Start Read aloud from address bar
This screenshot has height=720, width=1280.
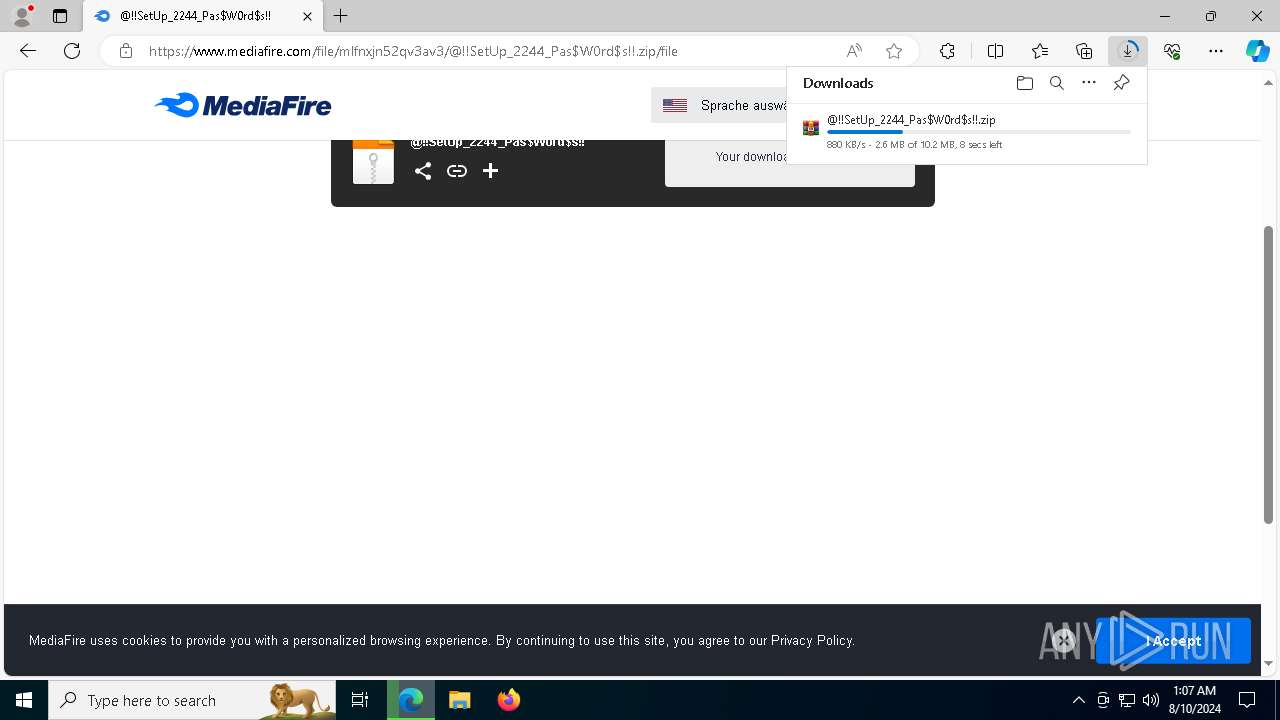[x=854, y=51]
